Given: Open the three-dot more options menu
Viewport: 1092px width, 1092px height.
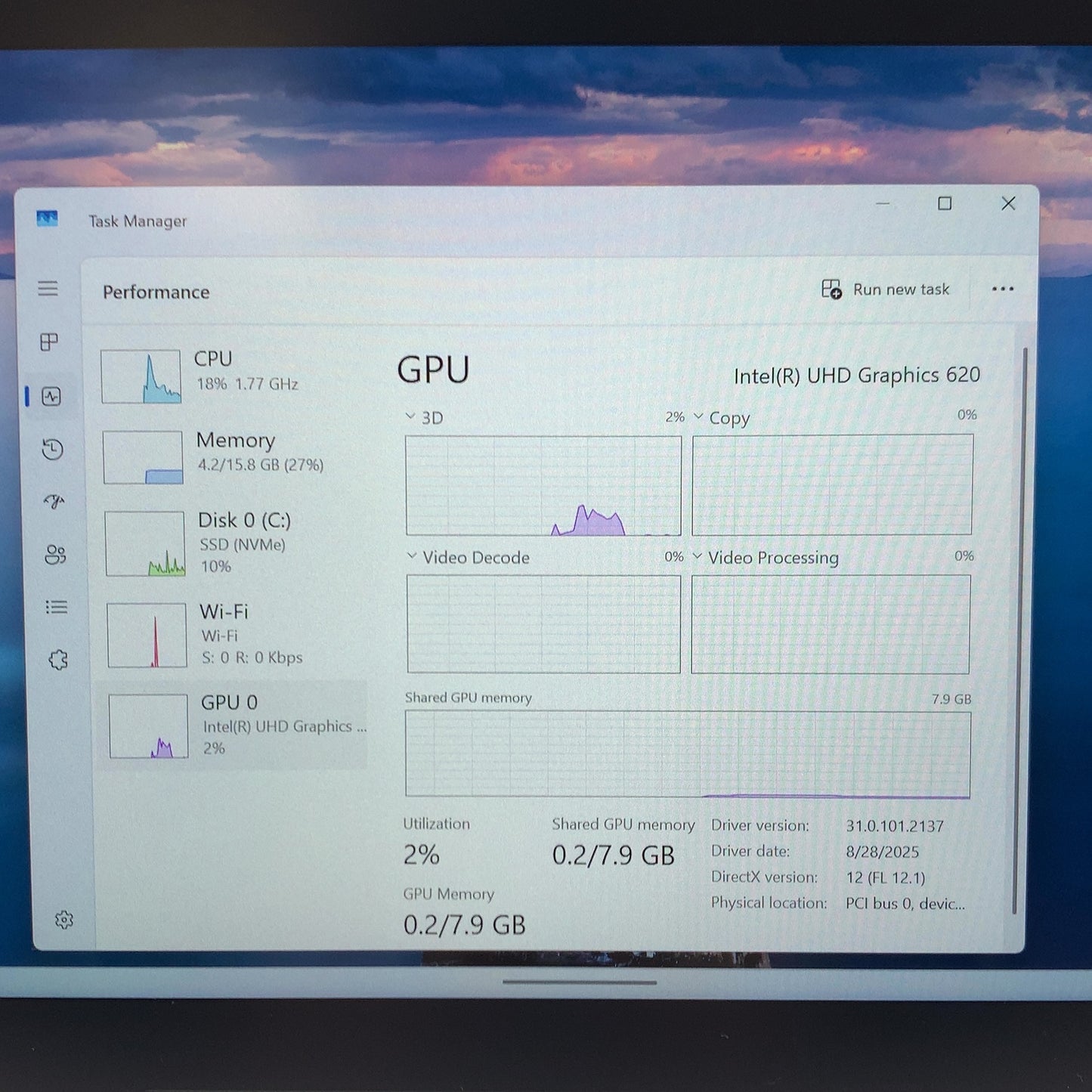Looking at the screenshot, I should [1003, 289].
